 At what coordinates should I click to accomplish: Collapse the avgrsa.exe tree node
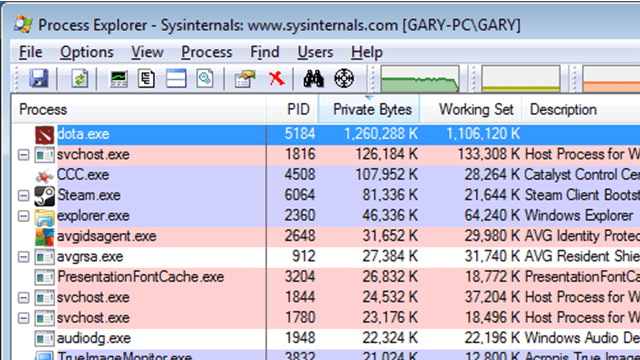[24, 257]
